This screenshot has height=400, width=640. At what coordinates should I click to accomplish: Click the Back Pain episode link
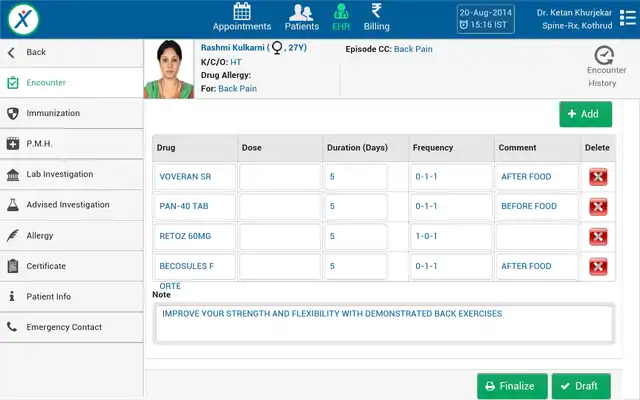click(413, 48)
